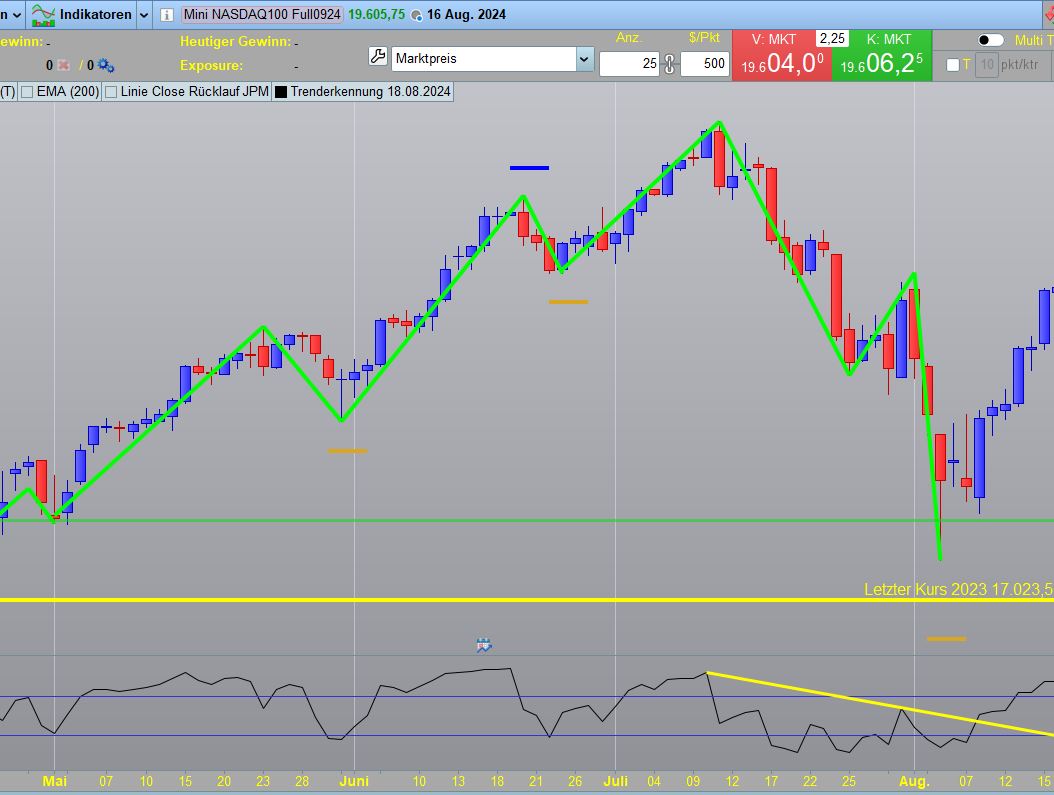
Task: Open the Marktpreis order type combo box
Action: [491, 59]
